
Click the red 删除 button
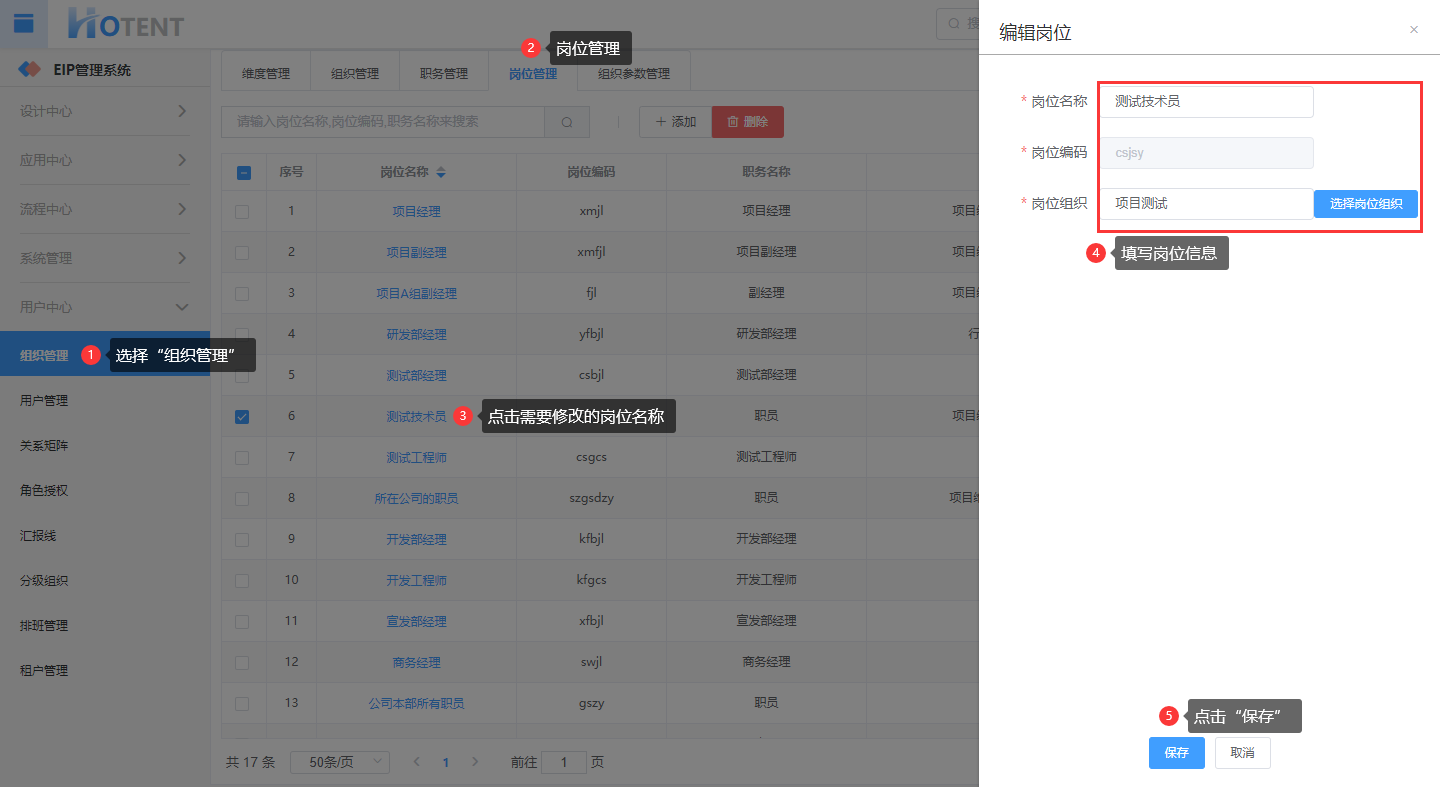tap(748, 122)
